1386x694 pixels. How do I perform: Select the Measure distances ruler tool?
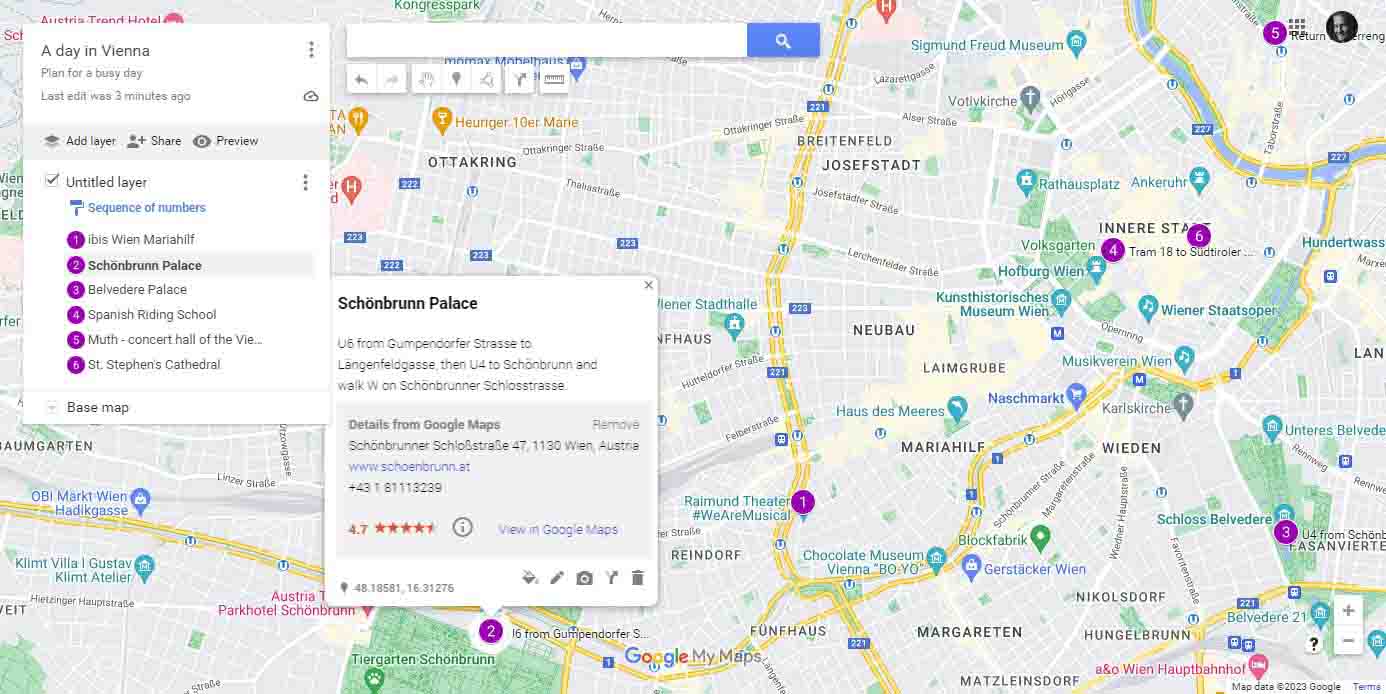point(554,80)
